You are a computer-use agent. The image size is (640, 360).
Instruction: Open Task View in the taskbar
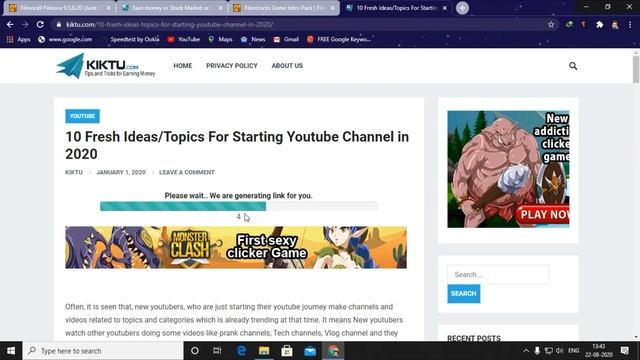point(217,351)
